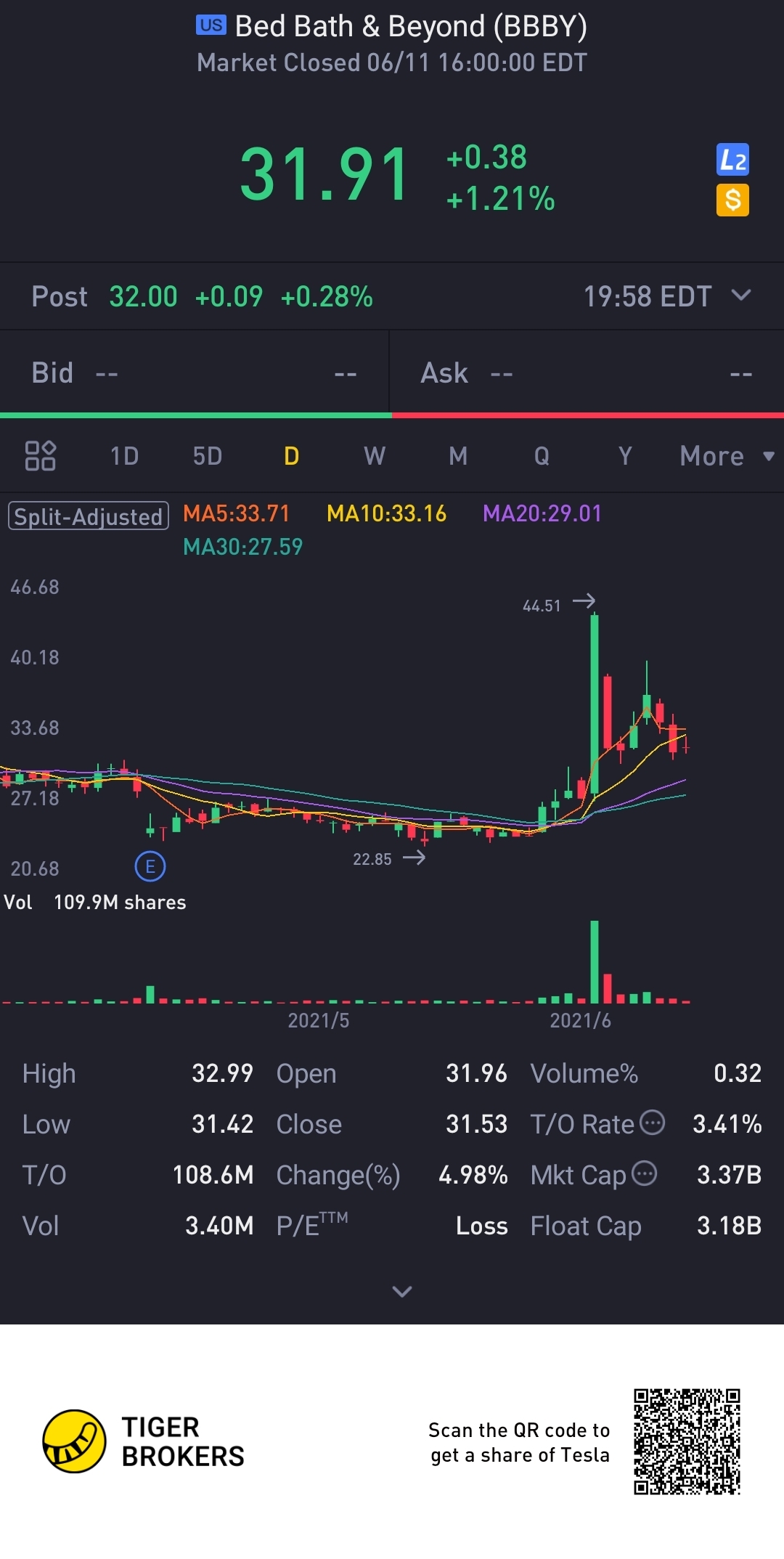Select the quarterly Q chart tab
Screen dimensions: 784x1559
point(542,456)
